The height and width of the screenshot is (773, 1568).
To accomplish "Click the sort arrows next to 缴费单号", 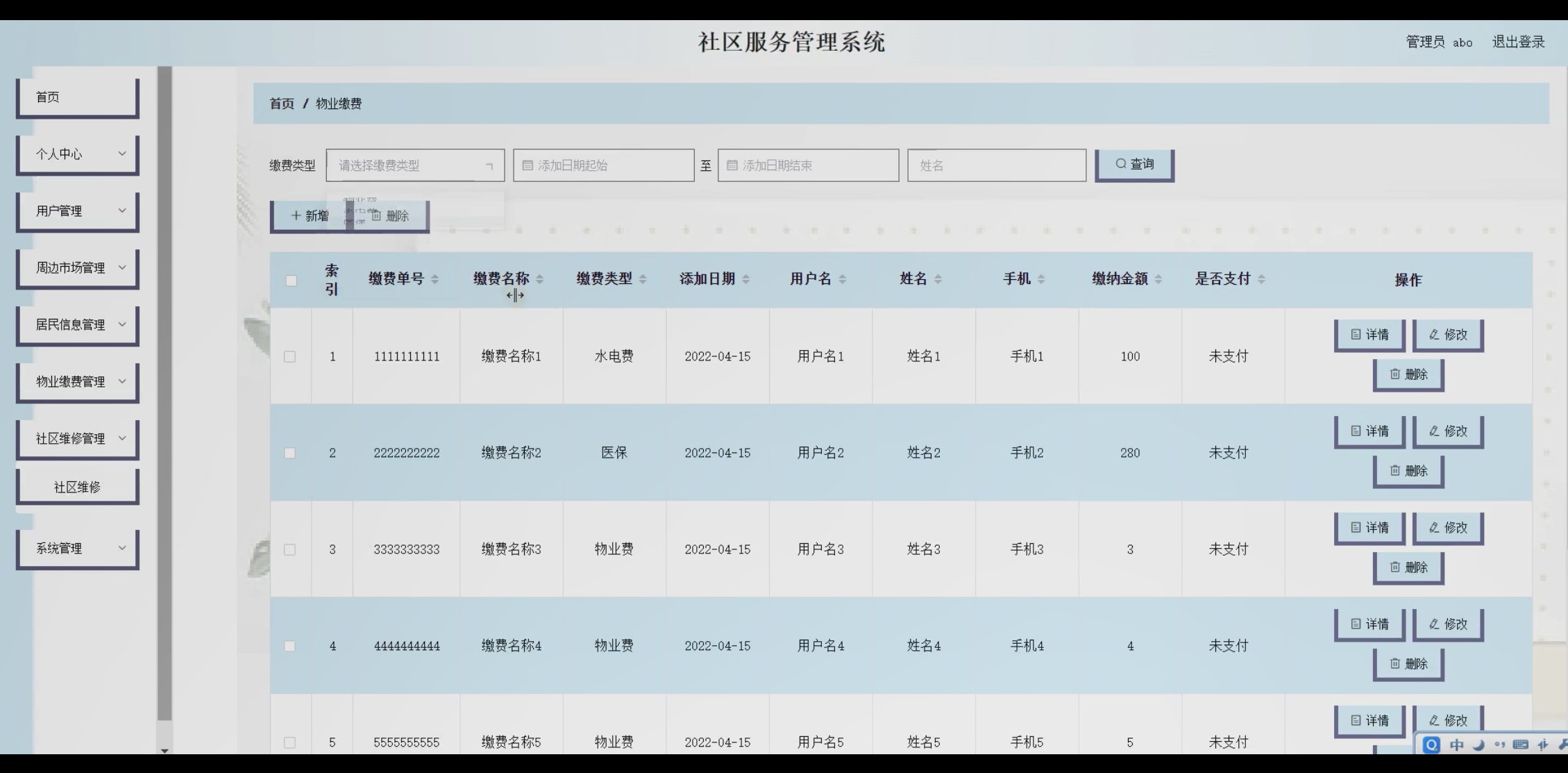I will pyautogui.click(x=435, y=279).
